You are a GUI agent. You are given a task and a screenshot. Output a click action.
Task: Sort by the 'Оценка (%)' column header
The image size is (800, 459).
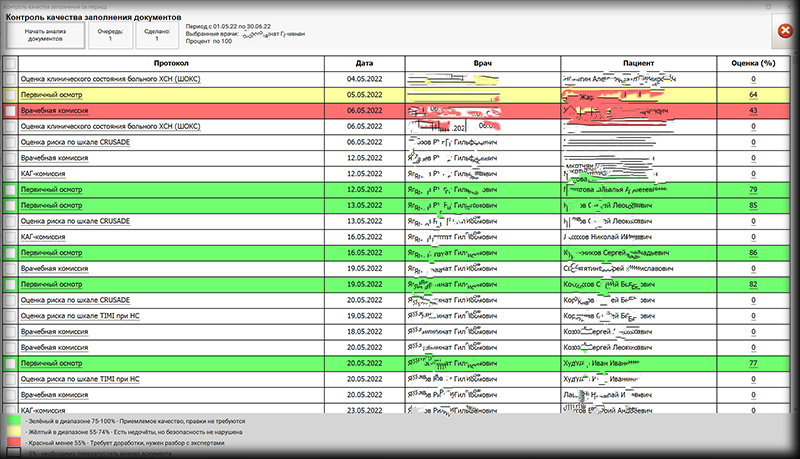click(x=753, y=63)
